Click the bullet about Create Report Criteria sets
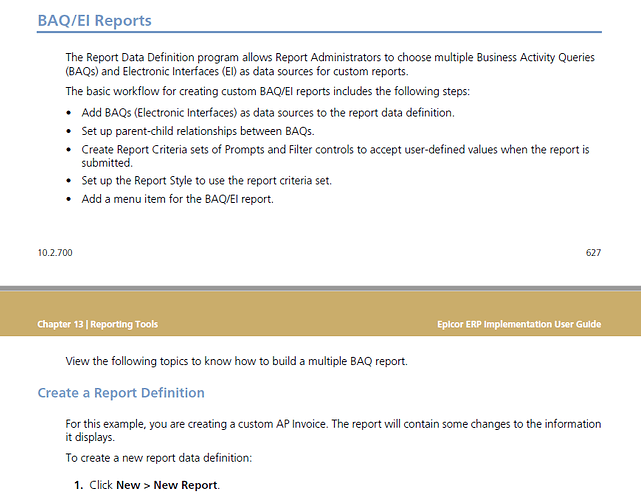 (335, 156)
